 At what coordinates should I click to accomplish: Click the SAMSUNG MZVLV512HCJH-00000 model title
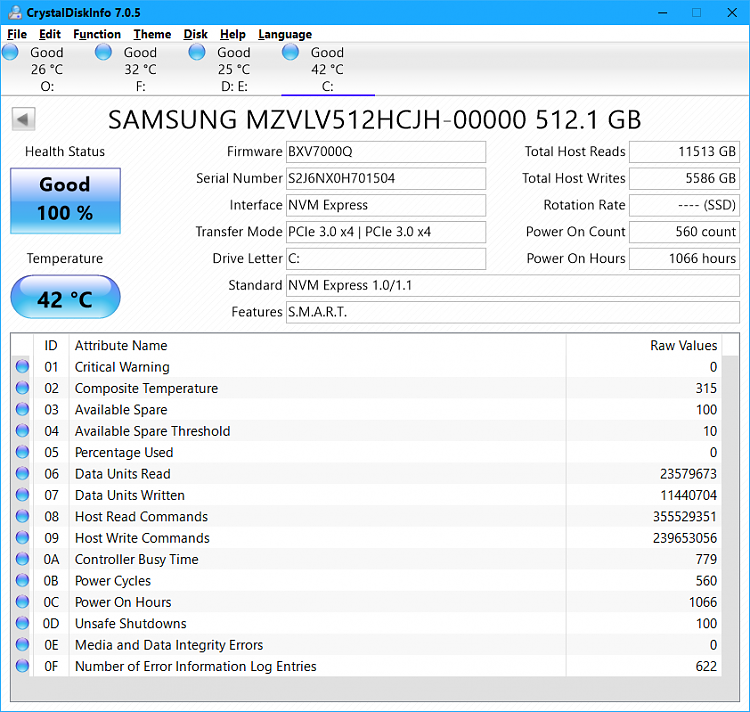tap(374, 120)
